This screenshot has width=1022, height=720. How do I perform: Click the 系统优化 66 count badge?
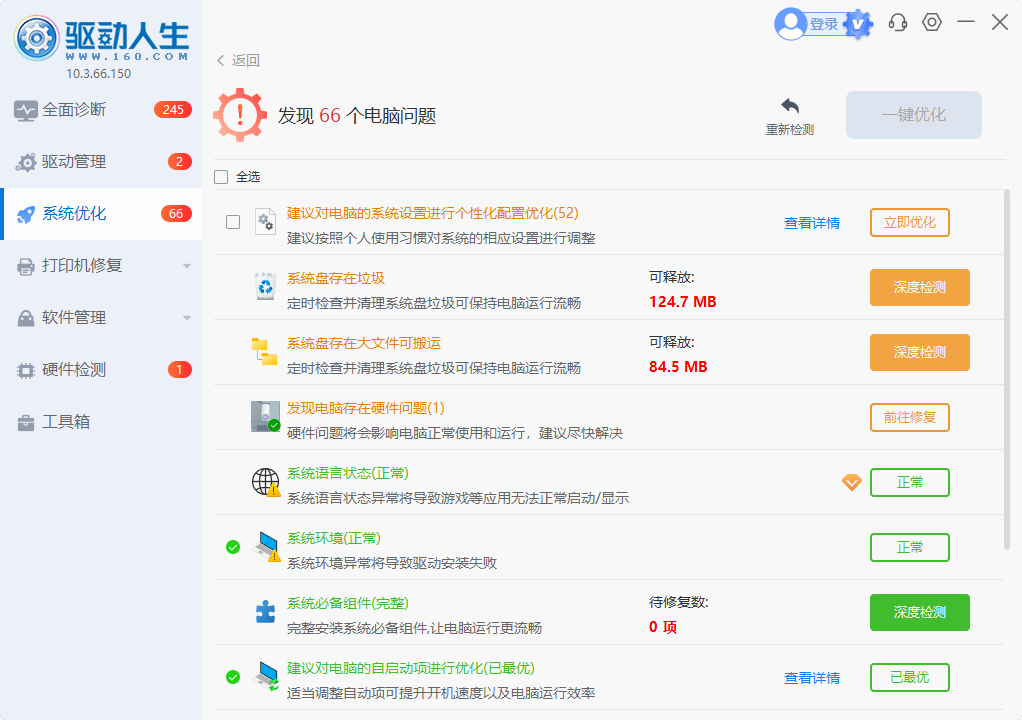(x=176, y=214)
